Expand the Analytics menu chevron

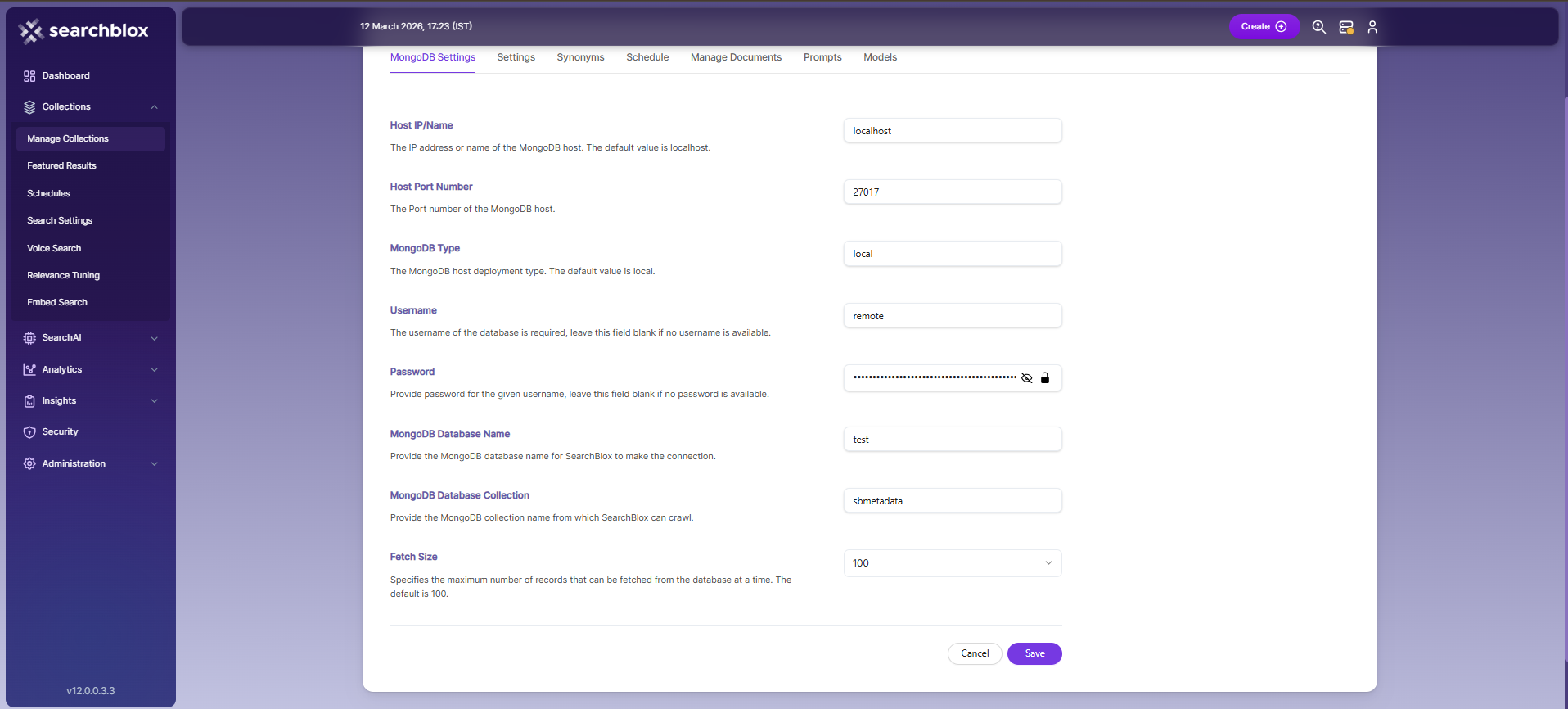click(154, 370)
